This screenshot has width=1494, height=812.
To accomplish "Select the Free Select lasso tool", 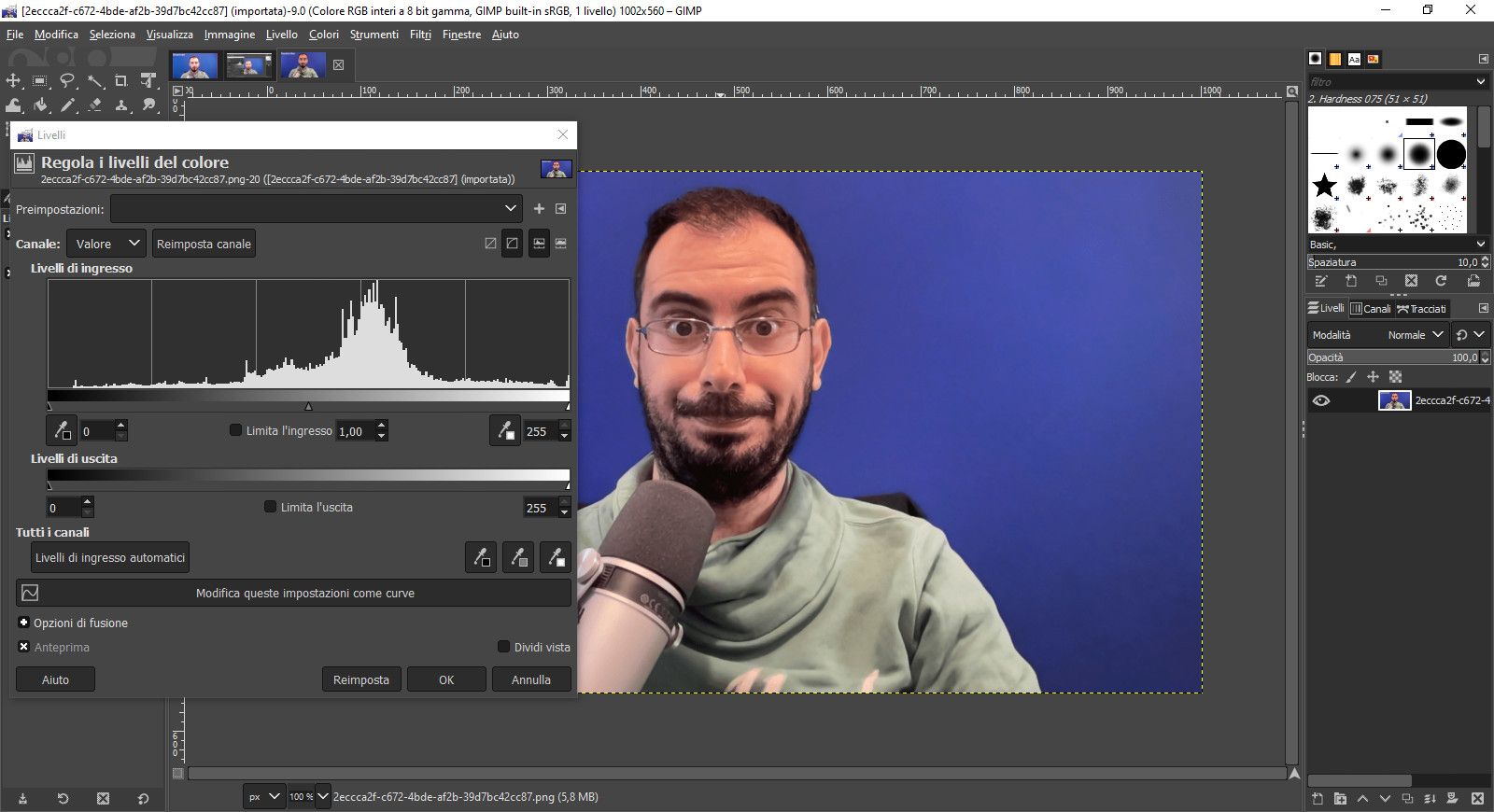I will coord(67,81).
